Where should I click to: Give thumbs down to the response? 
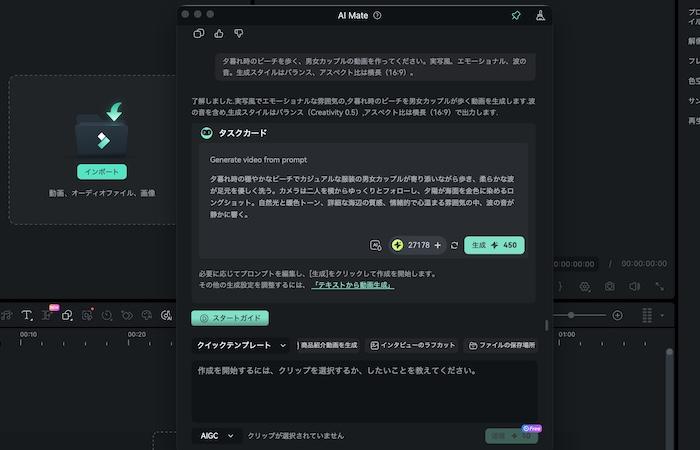click(239, 33)
